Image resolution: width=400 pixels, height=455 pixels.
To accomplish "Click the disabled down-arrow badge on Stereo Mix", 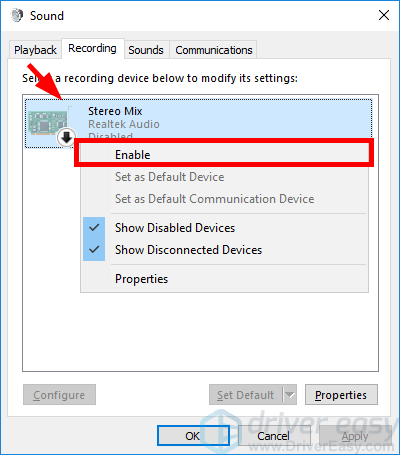I will [x=66, y=137].
